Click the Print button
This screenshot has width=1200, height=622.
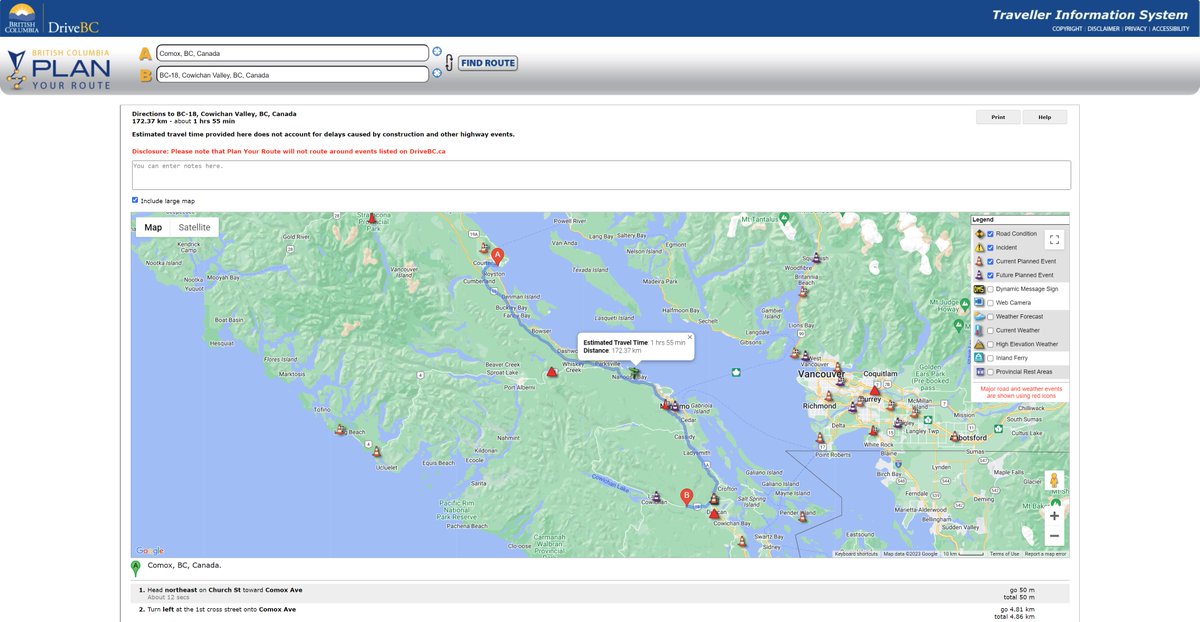(997, 116)
